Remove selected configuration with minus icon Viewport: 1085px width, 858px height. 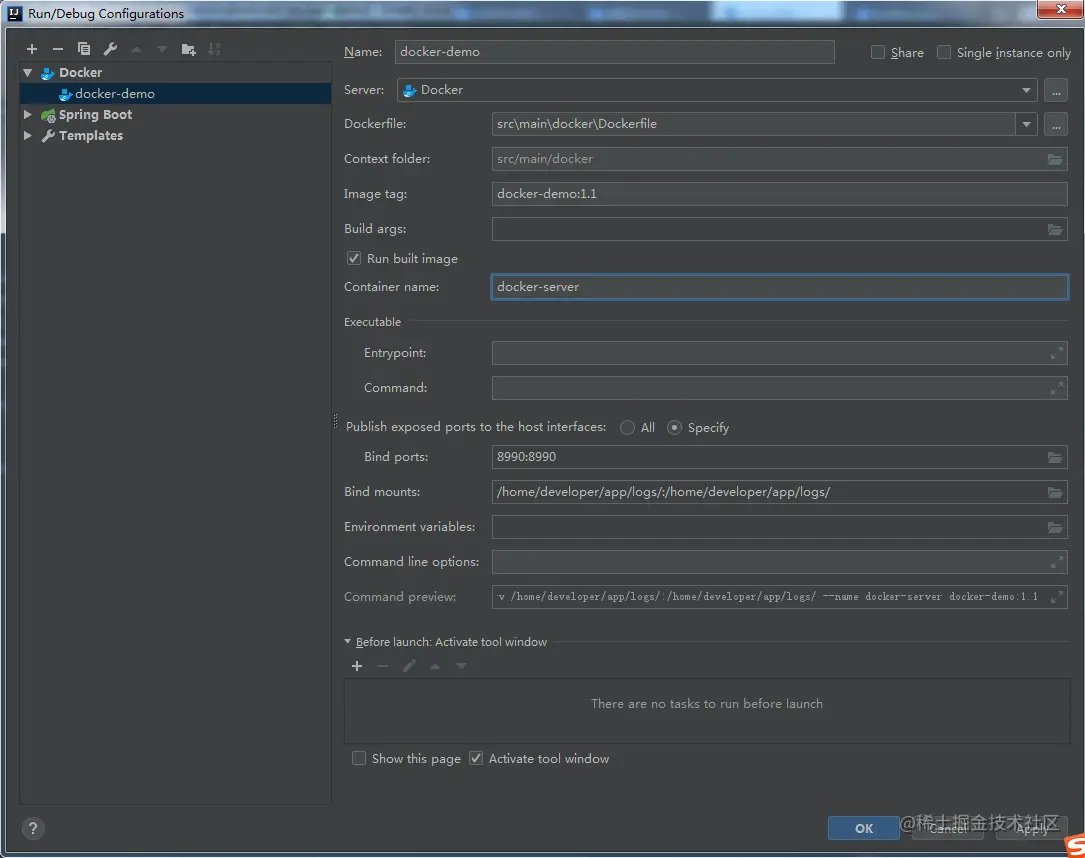(x=58, y=49)
